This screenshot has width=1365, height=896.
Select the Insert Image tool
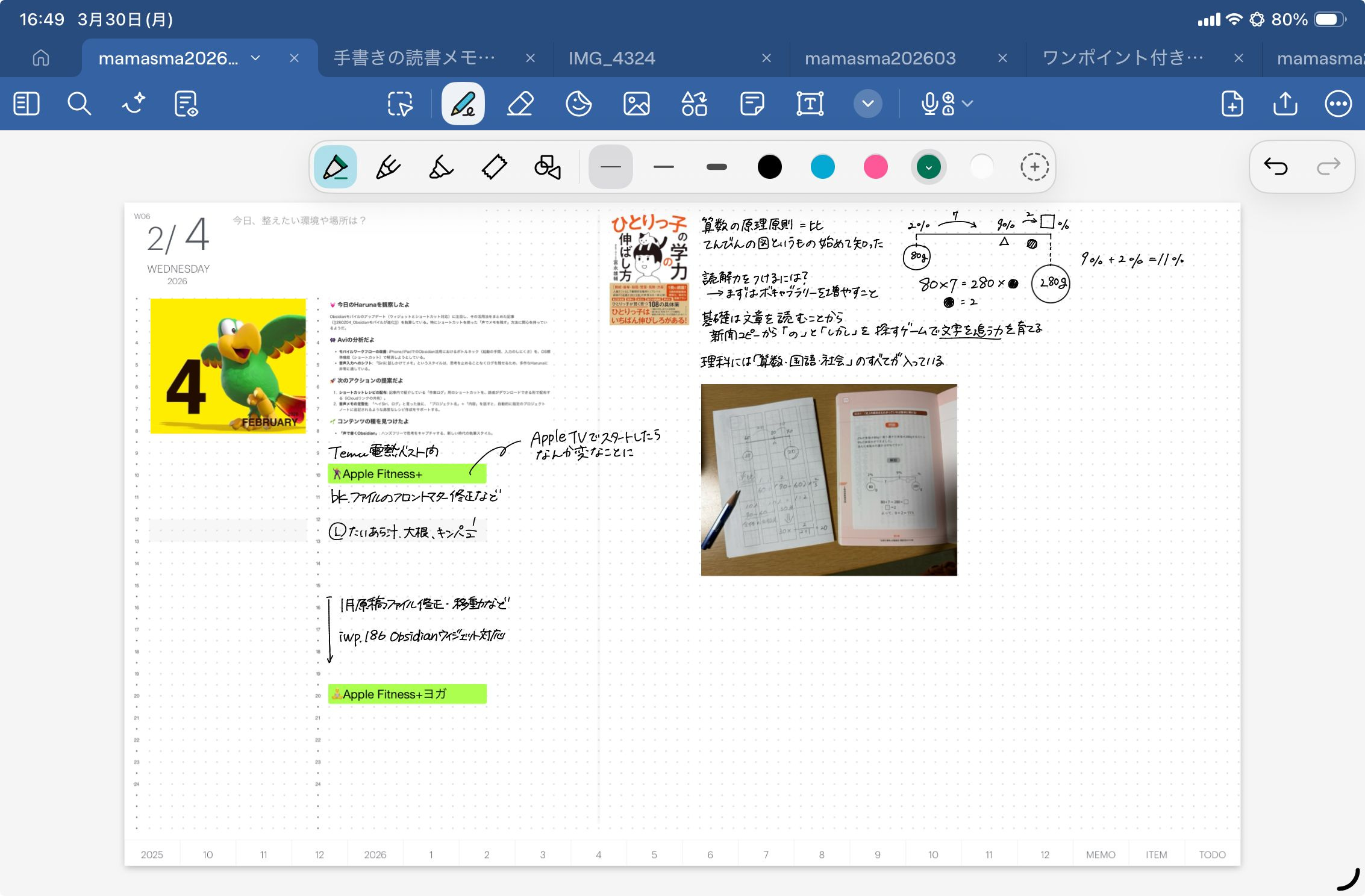pyautogui.click(x=636, y=104)
